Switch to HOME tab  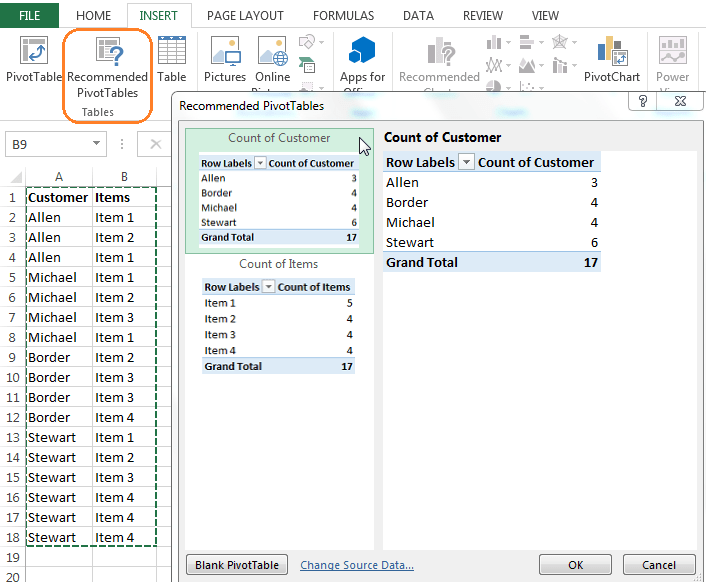coord(93,16)
